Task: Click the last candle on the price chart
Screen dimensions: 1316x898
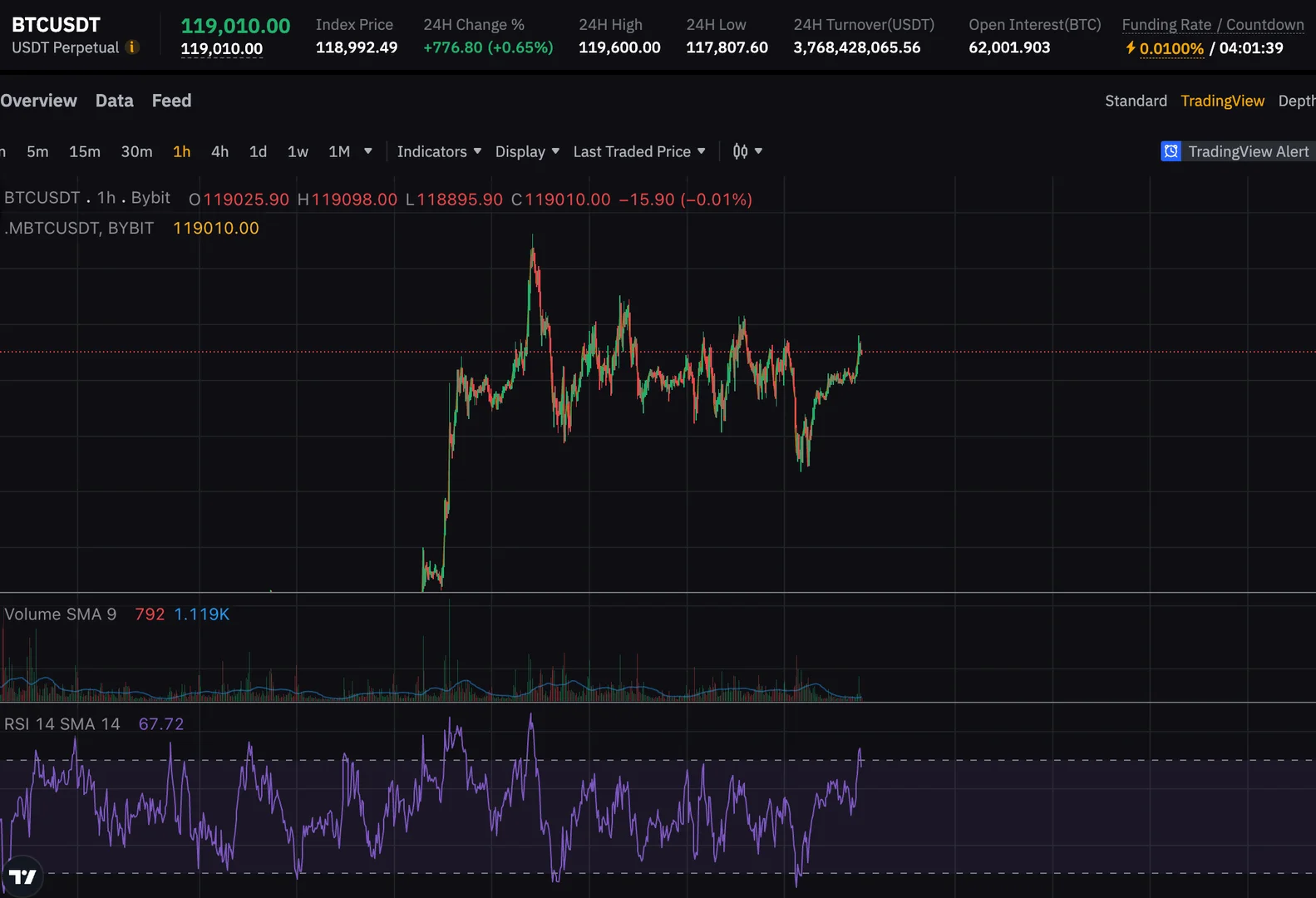Action: (x=860, y=352)
